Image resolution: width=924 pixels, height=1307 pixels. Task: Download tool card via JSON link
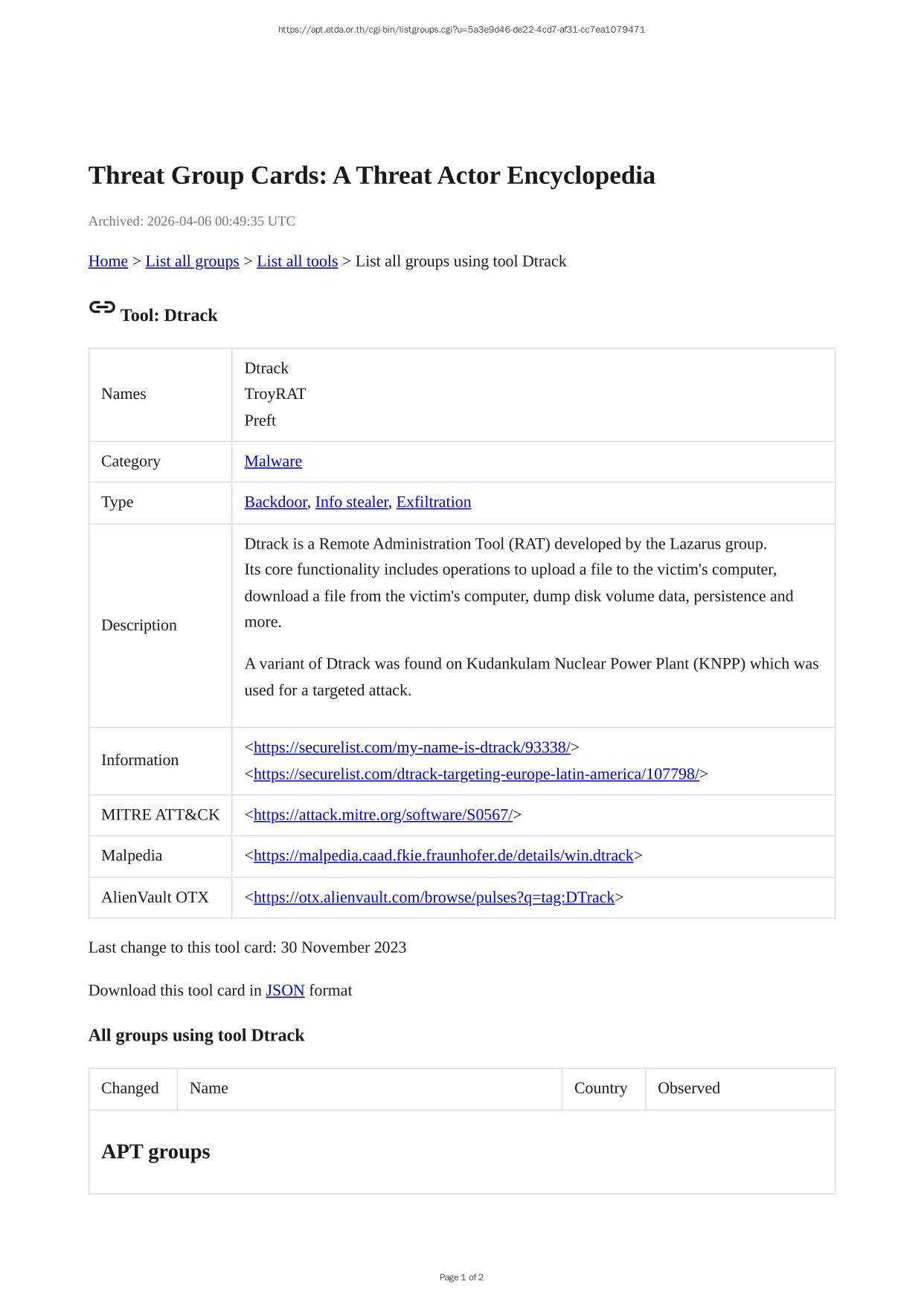[x=285, y=991]
